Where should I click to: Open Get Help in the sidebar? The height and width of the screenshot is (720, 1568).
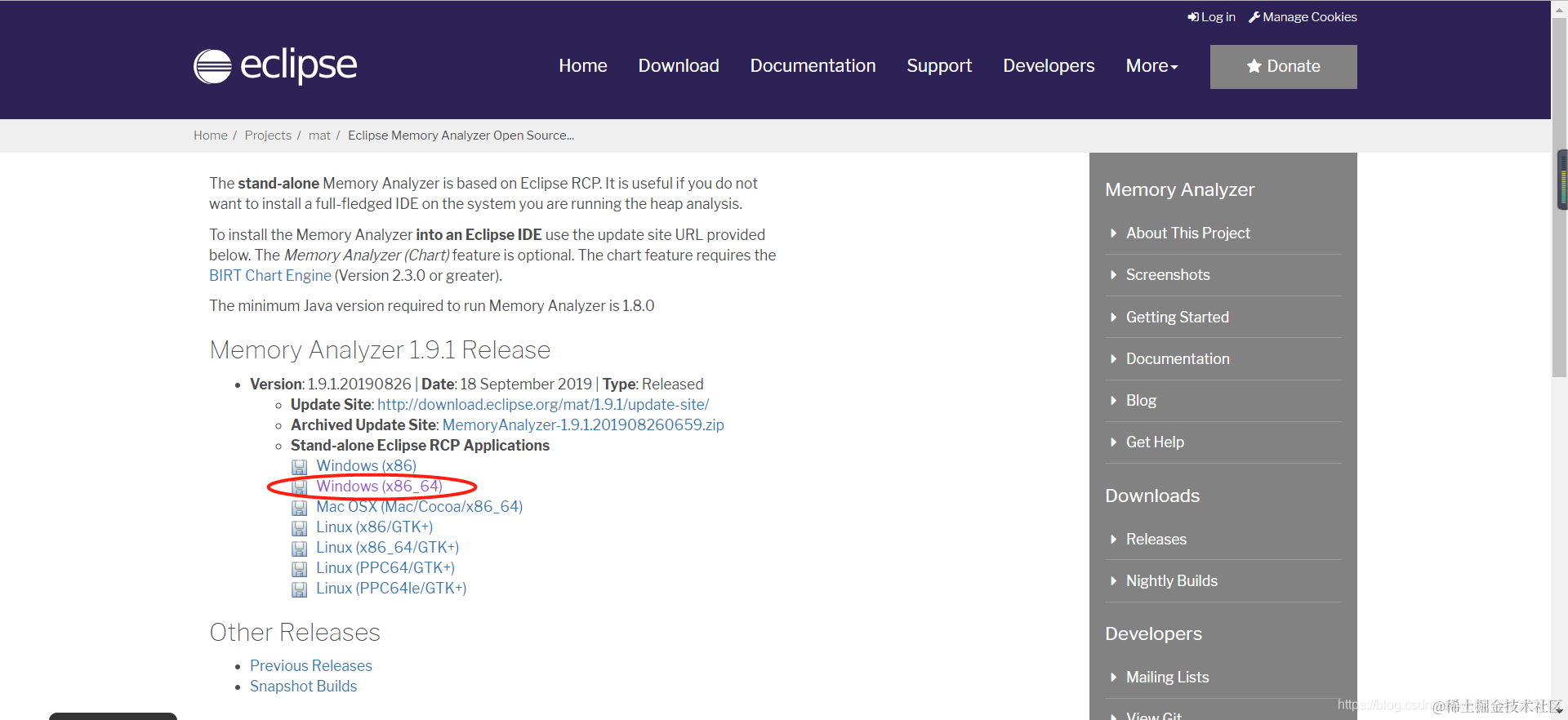tap(1155, 442)
